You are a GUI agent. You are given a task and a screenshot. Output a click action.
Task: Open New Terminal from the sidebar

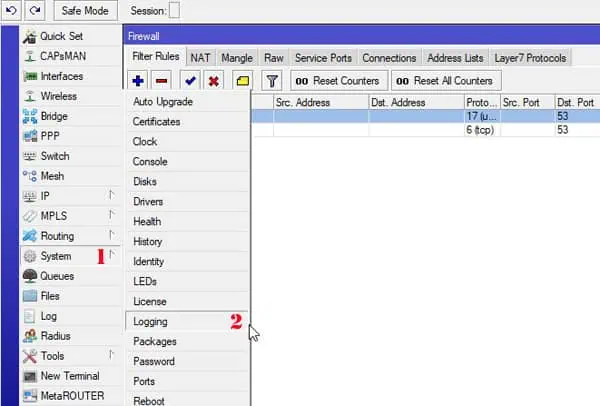70,376
